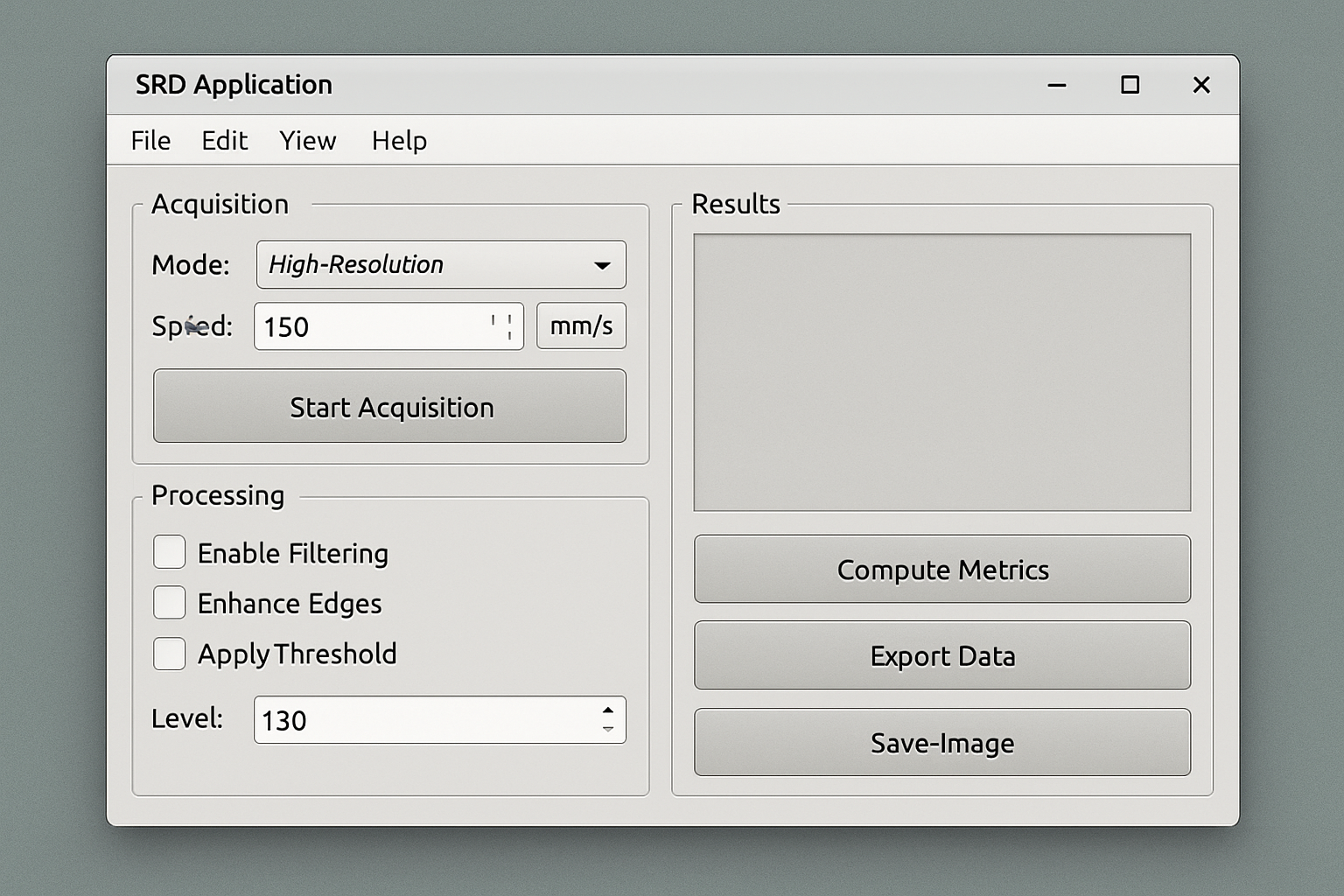Check the Apply Threshold box

169,654
